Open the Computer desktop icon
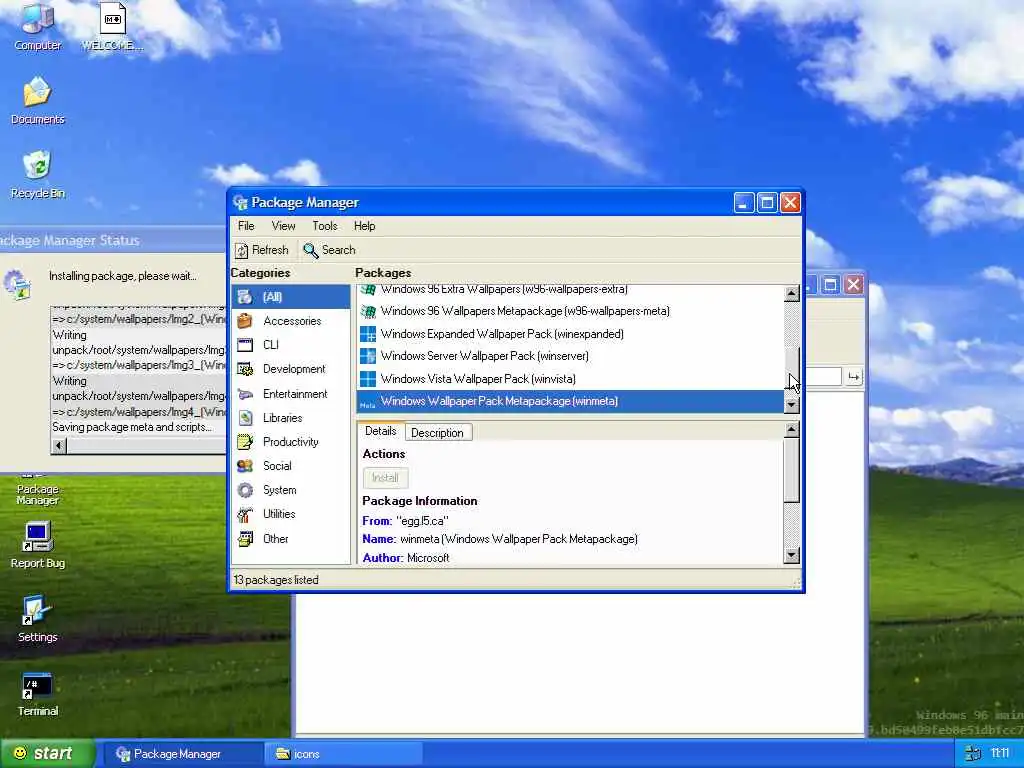The height and width of the screenshot is (768, 1024). (37, 26)
